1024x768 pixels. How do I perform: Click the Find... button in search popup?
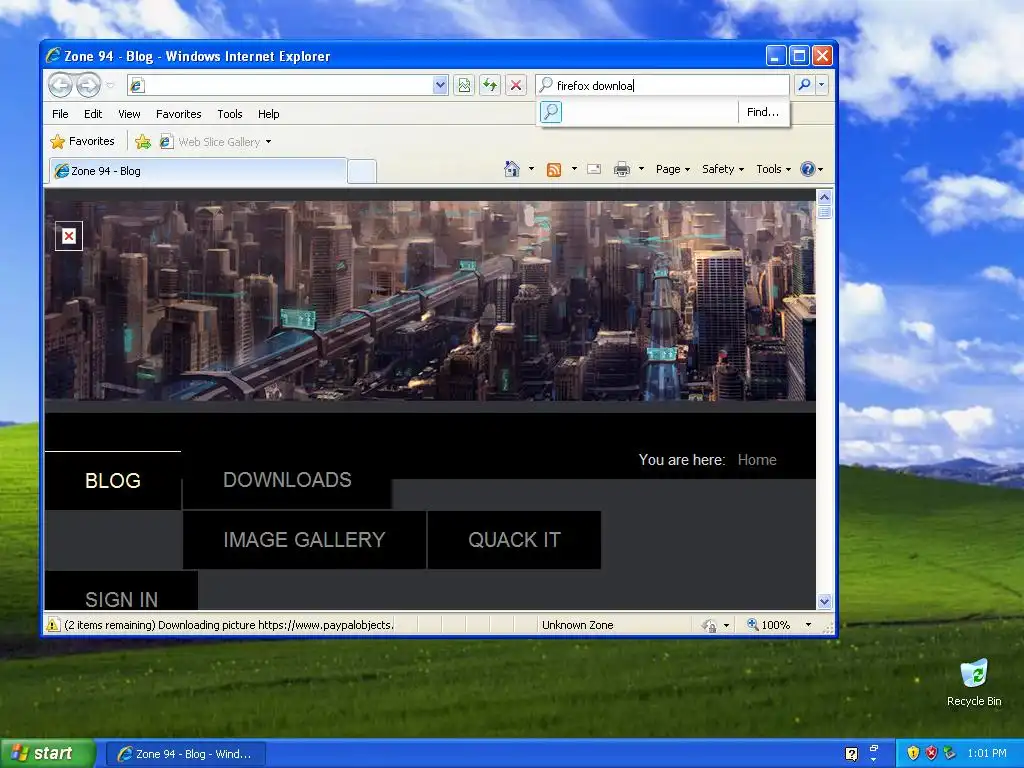click(x=763, y=112)
